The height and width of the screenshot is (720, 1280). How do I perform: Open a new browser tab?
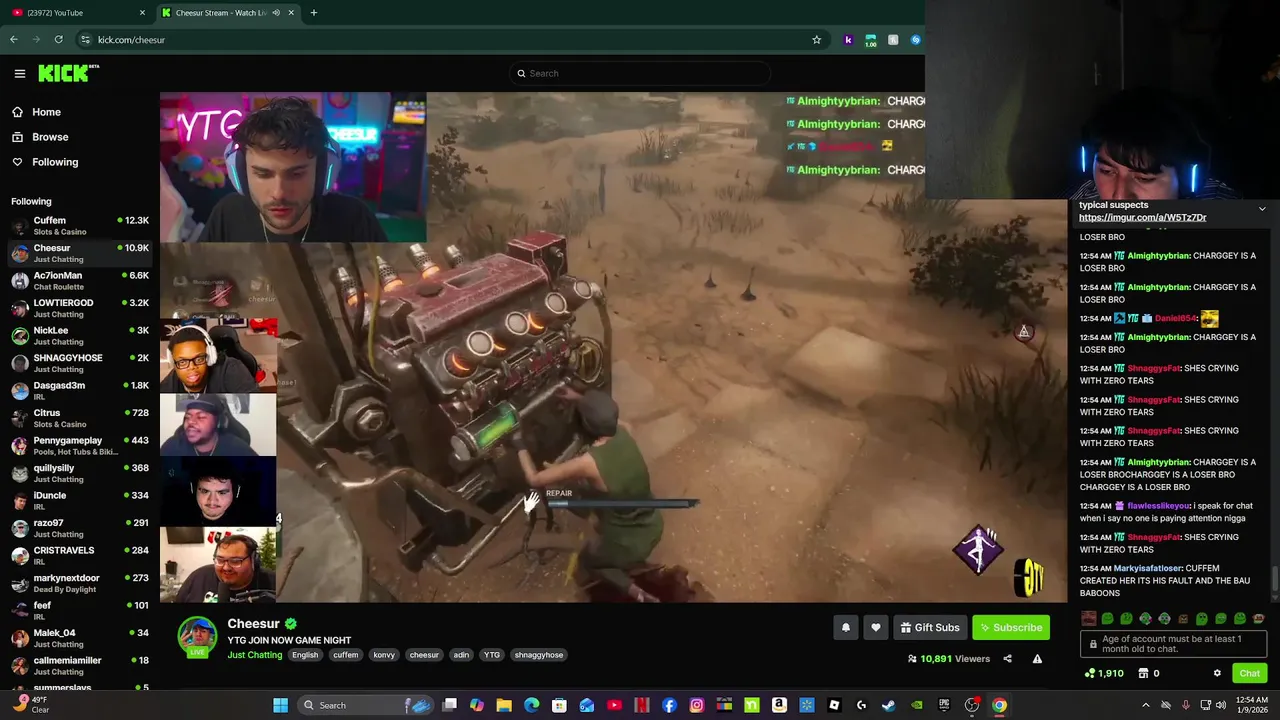(314, 13)
